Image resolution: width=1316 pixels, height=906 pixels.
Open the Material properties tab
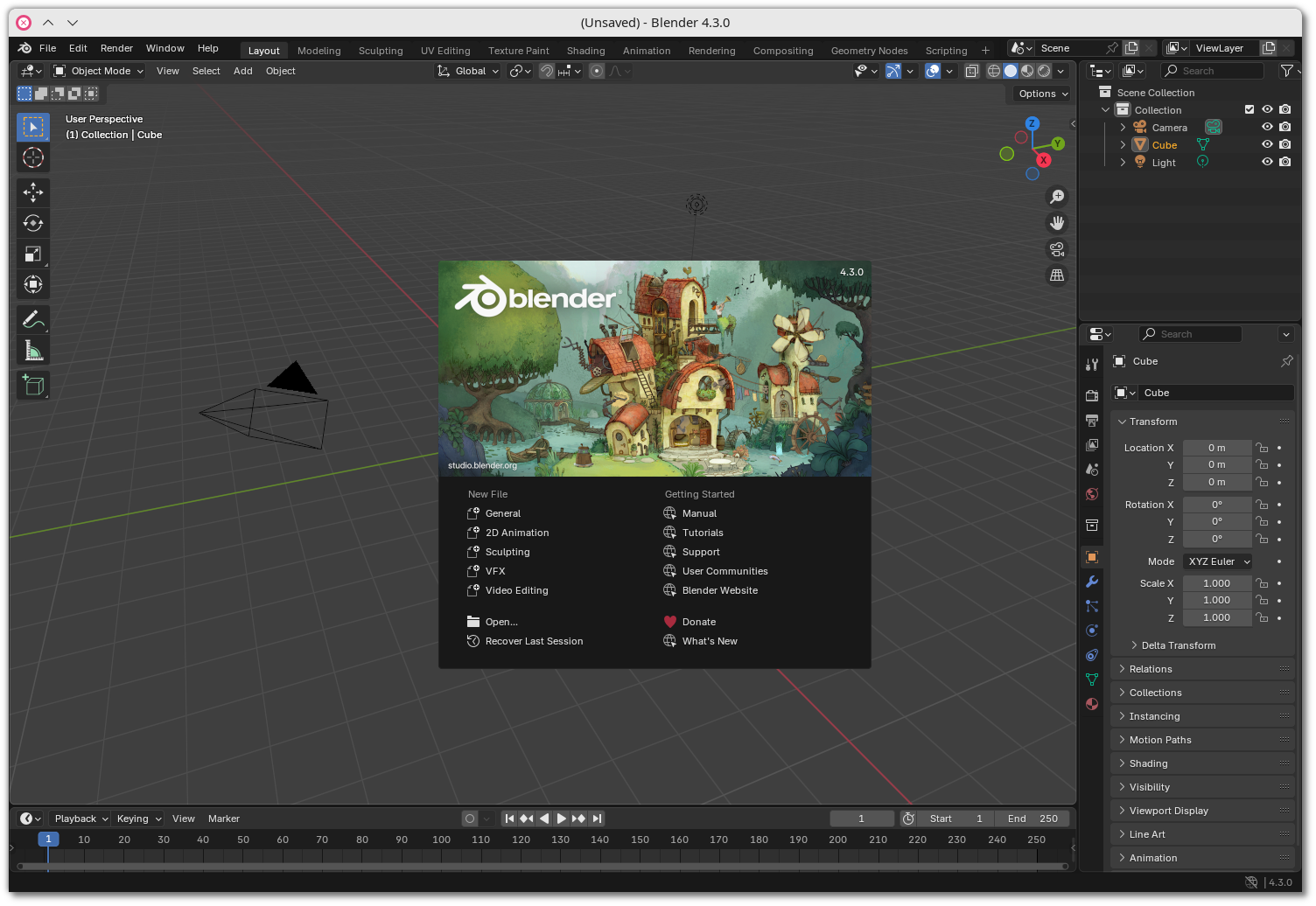[x=1092, y=704]
